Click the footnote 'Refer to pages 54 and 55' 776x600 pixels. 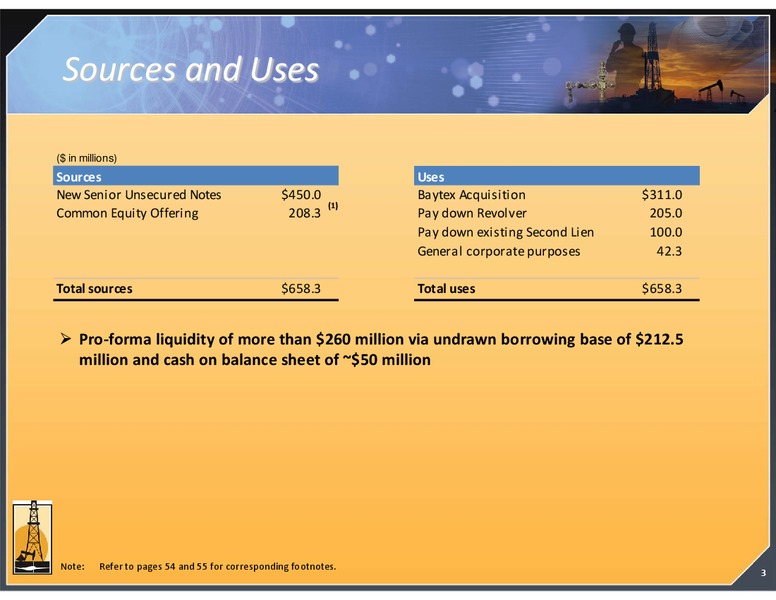click(218, 566)
